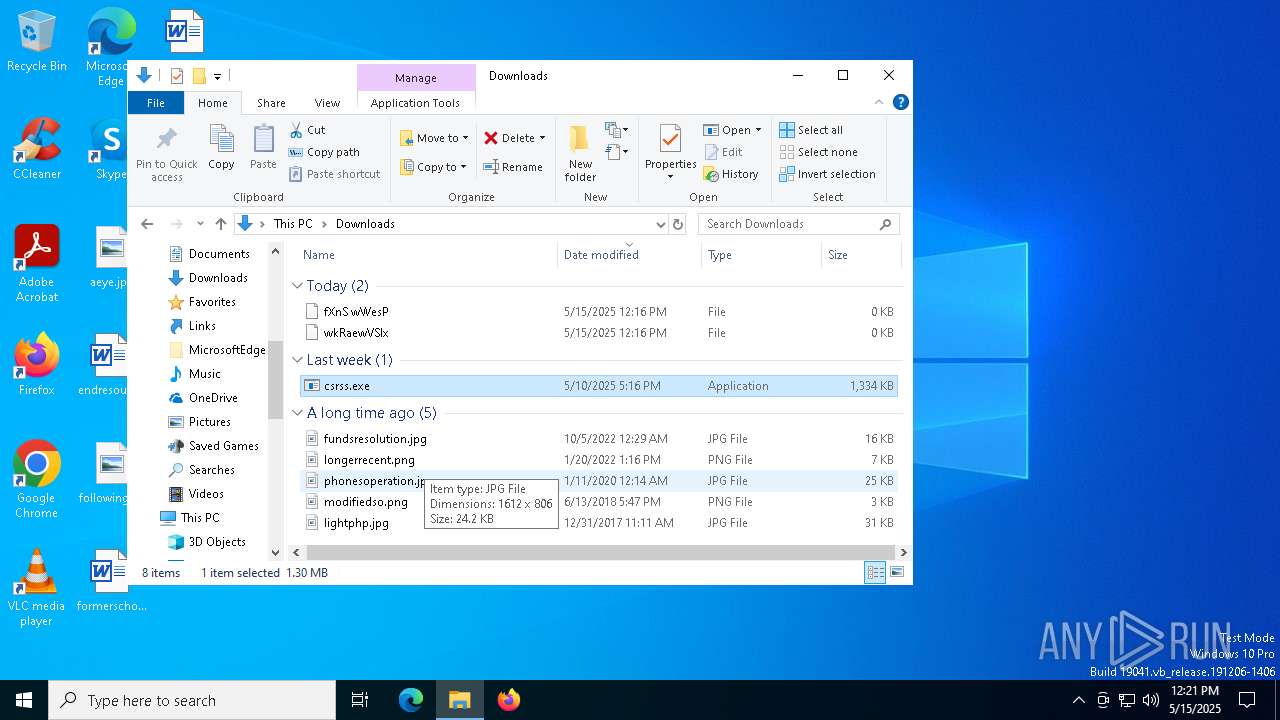Switch to Home ribbon tab
The image size is (1280, 720).
pyautogui.click(x=212, y=103)
